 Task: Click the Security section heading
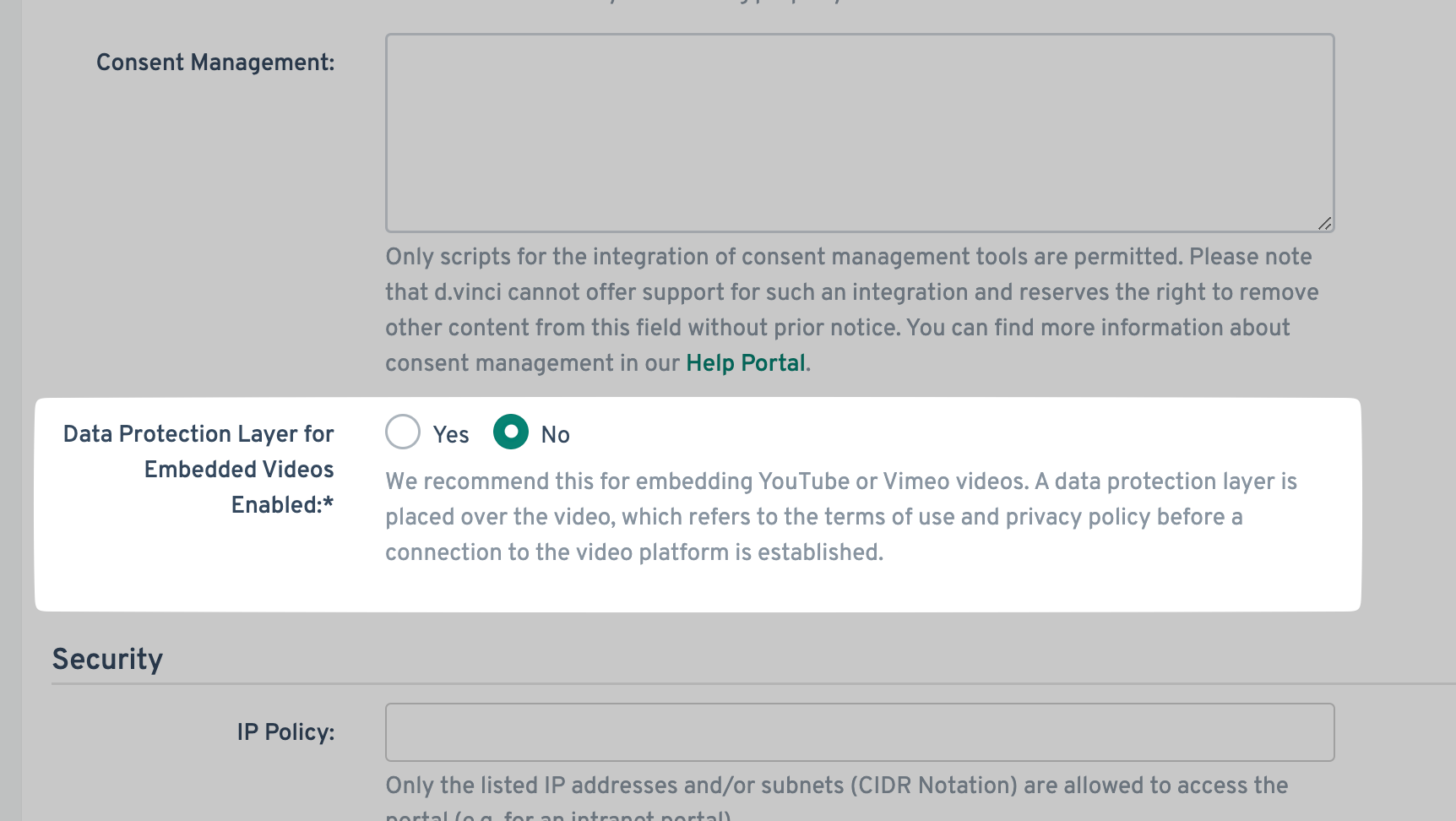tap(107, 660)
